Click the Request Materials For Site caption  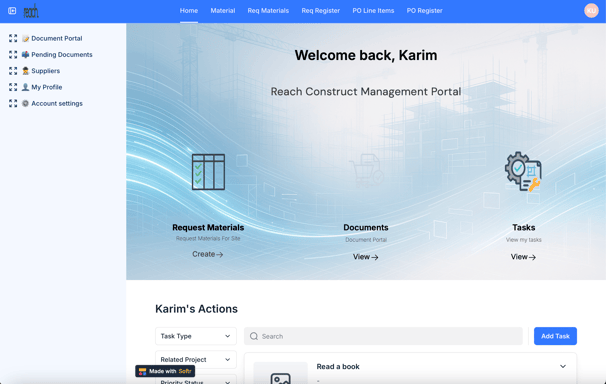point(208,238)
